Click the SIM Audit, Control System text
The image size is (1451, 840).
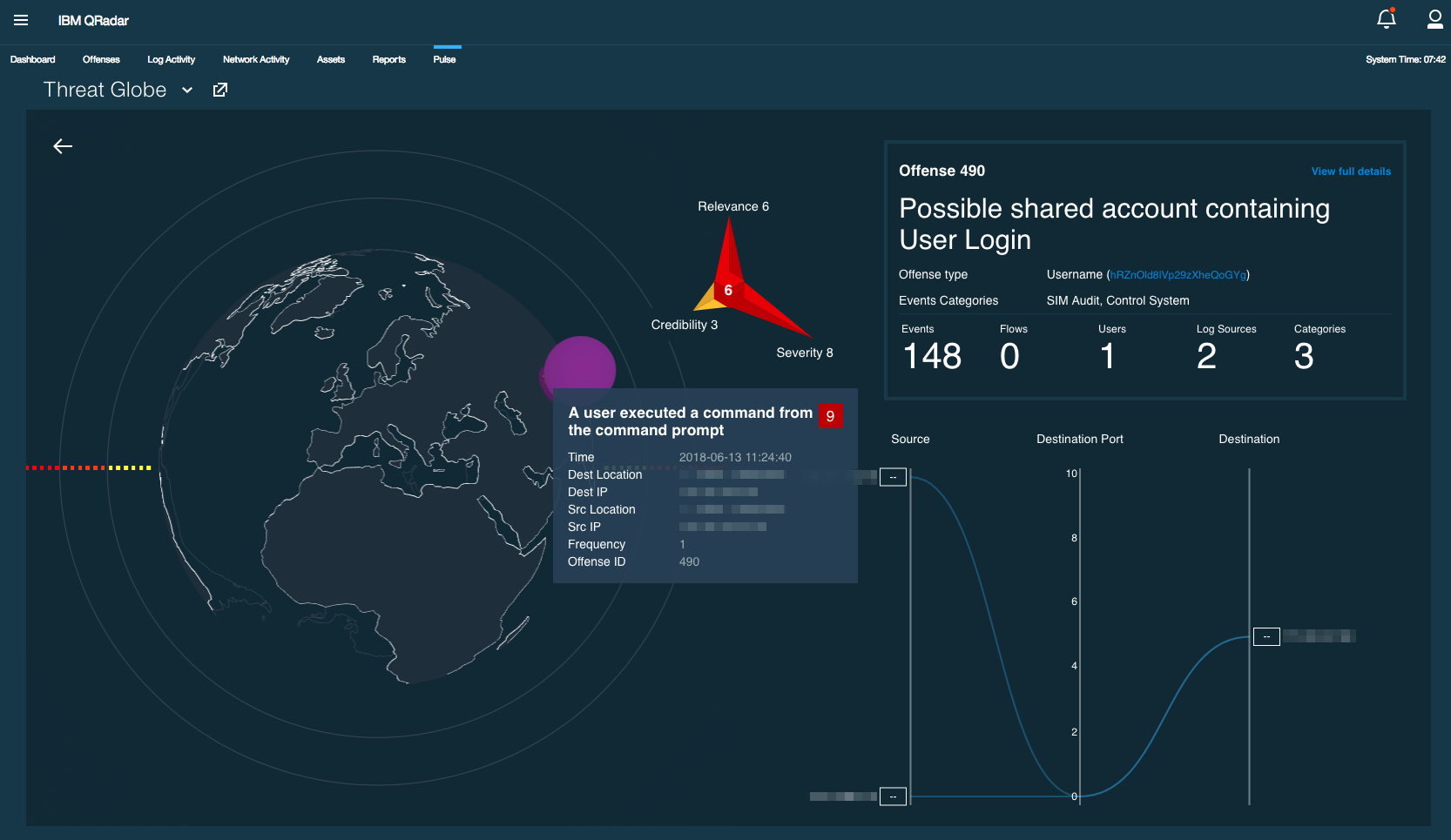point(1117,300)
